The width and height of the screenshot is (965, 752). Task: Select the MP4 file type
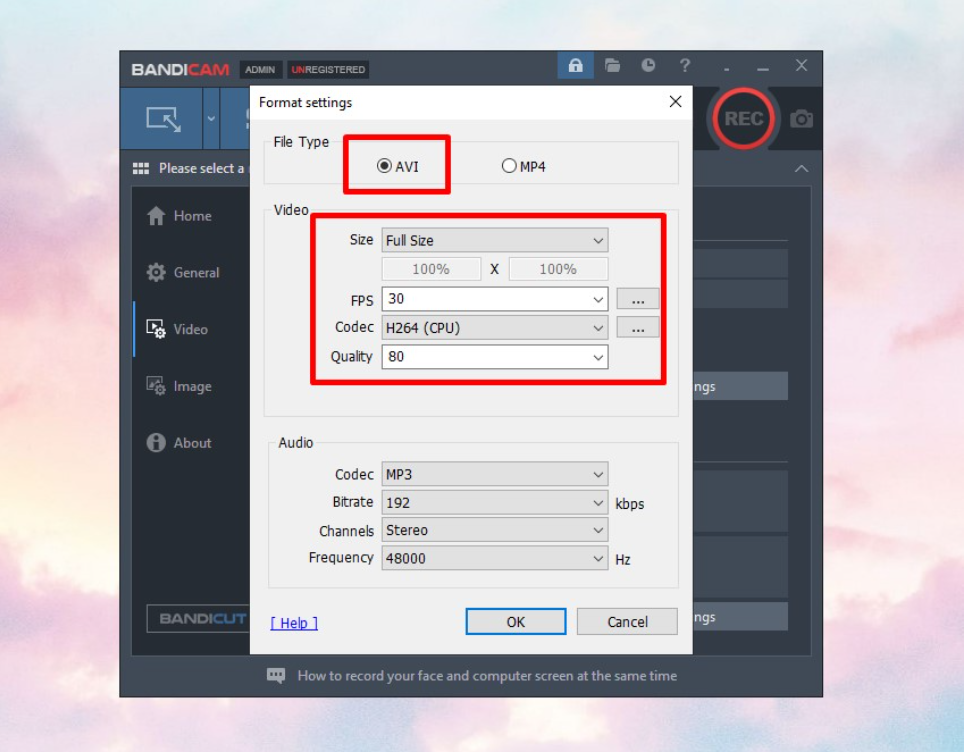524,166
